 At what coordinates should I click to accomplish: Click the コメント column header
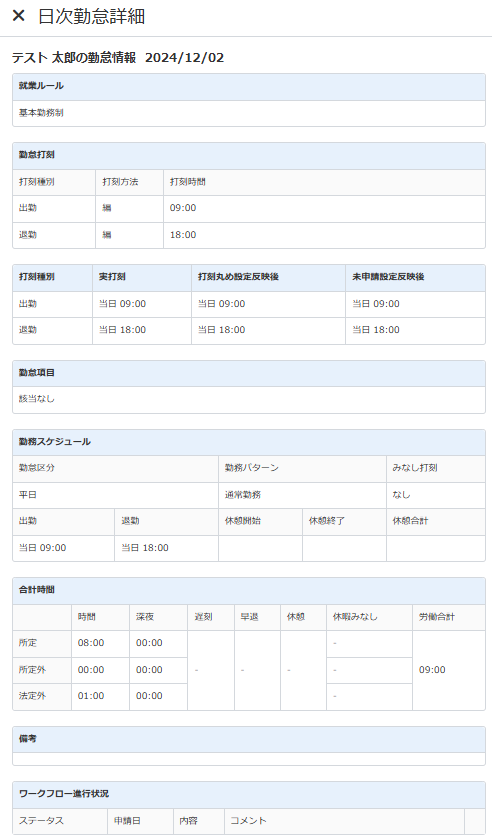(248, 821)
